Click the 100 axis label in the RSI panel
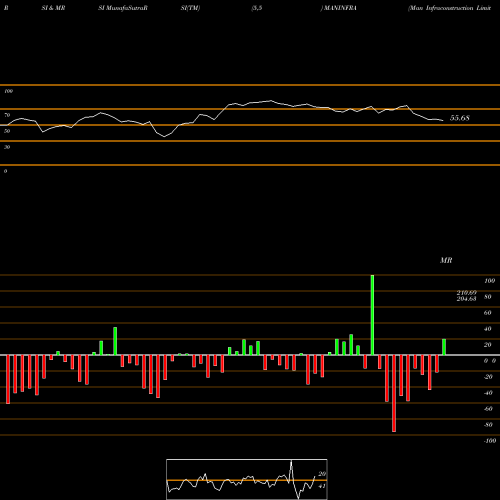500x500 pixels. click(9, 91)
